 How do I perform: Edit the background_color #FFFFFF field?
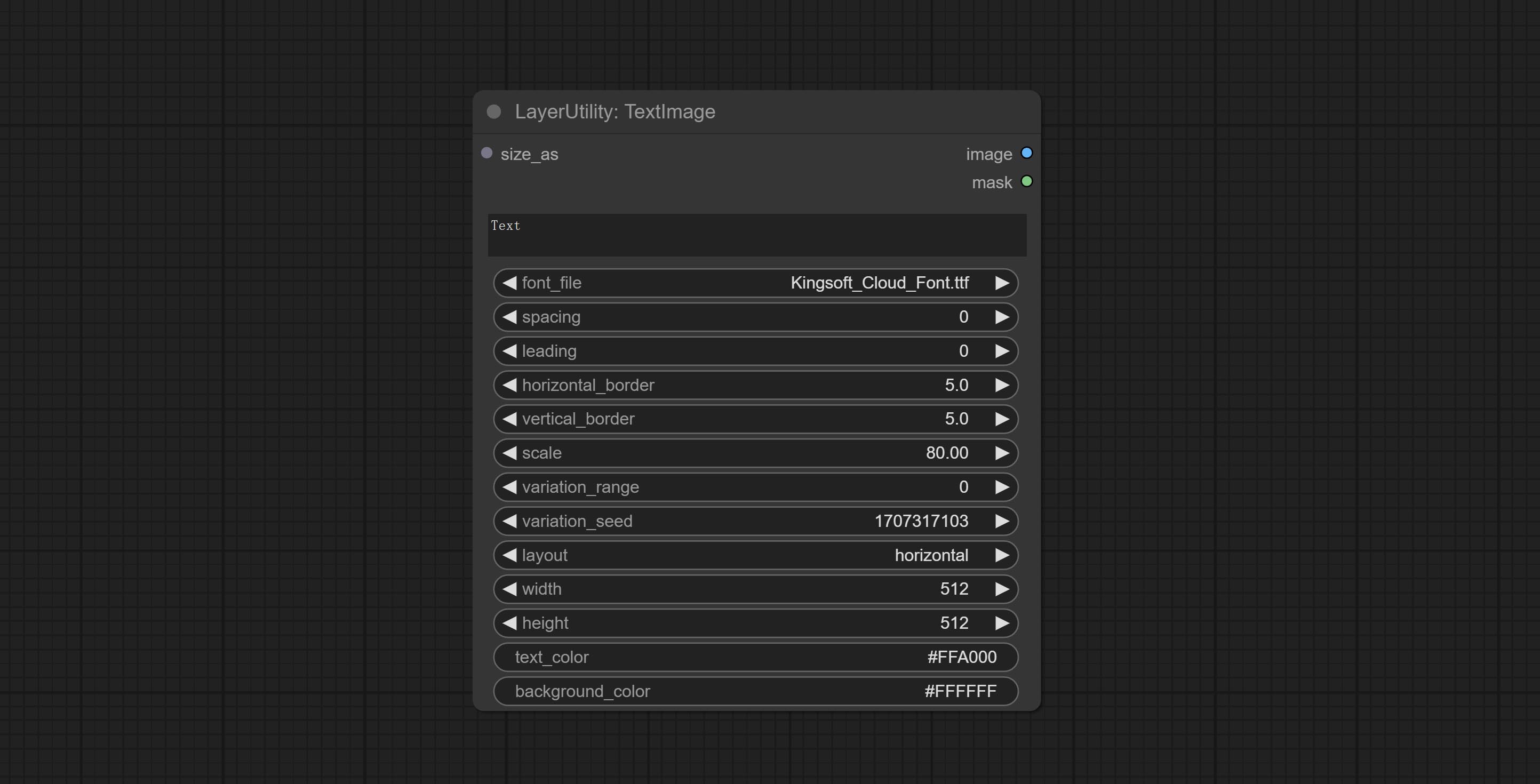(x=756, y=691)
